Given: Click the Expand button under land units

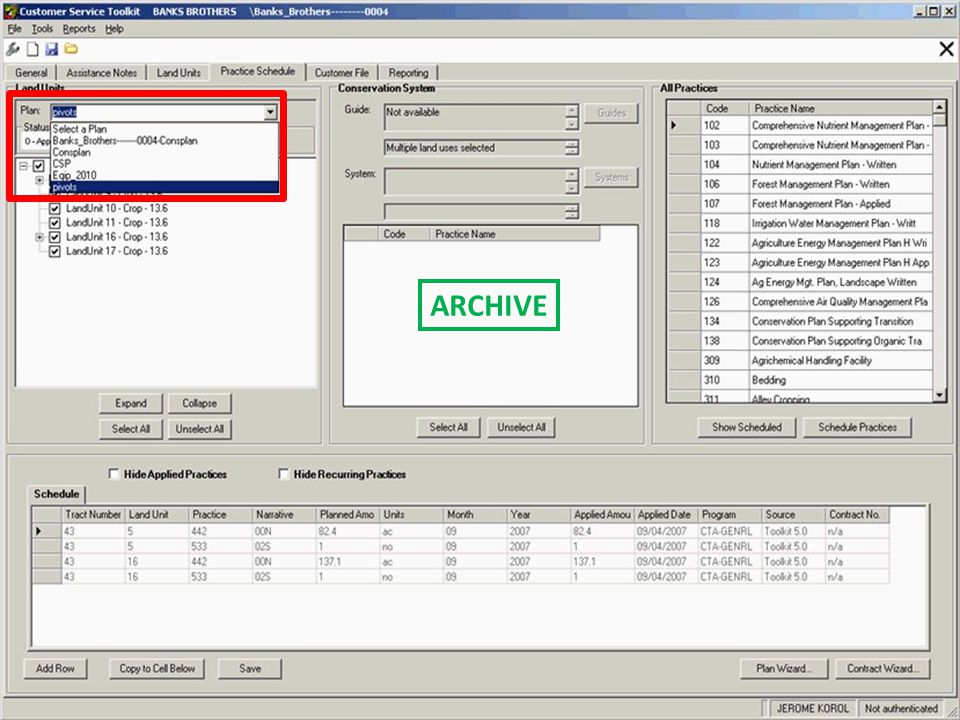Looking at the screenshot, I should [x=131, y=403].
